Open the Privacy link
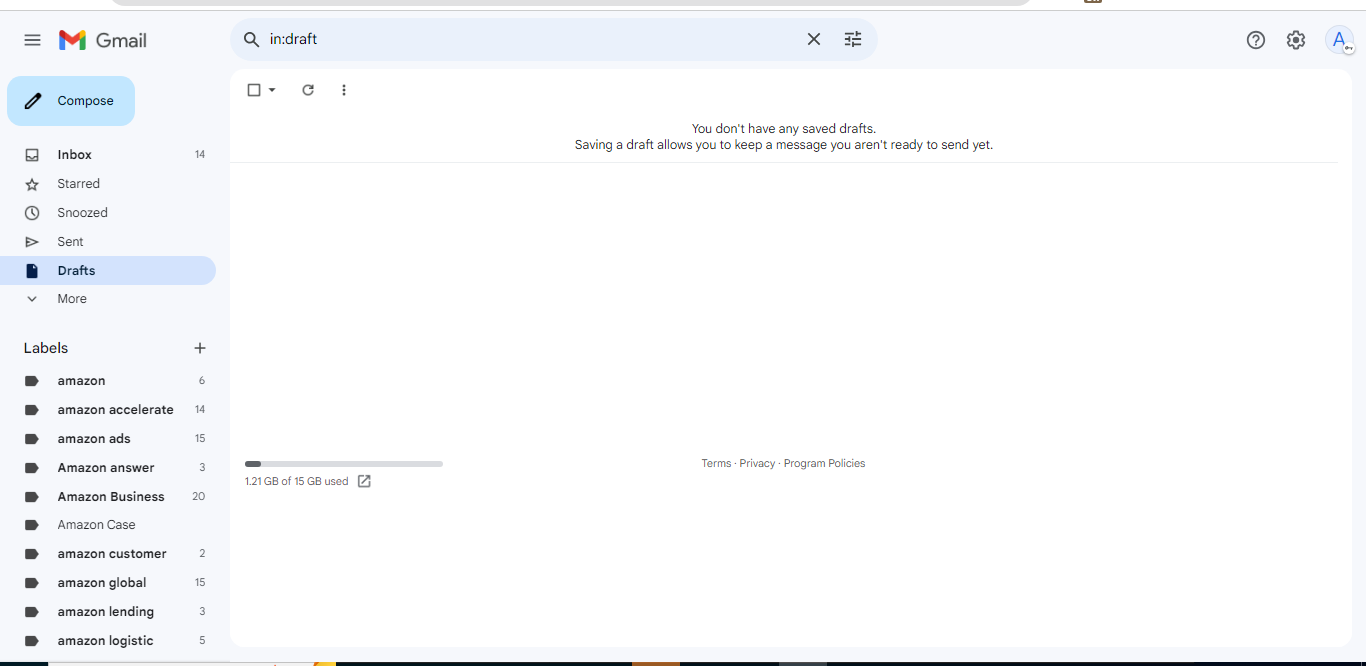1366x666 pixels. pyautogui.click(x=757, y=464)
